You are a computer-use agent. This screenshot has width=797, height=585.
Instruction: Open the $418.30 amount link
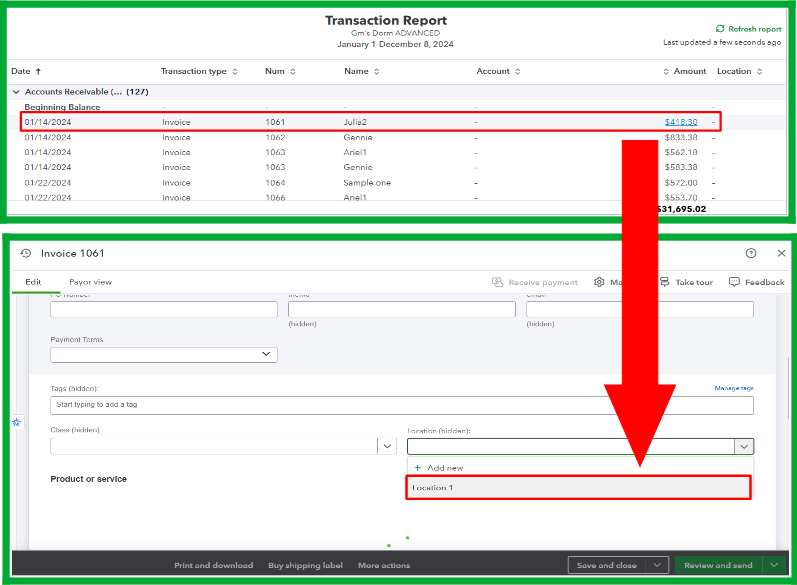click(681, 122)
